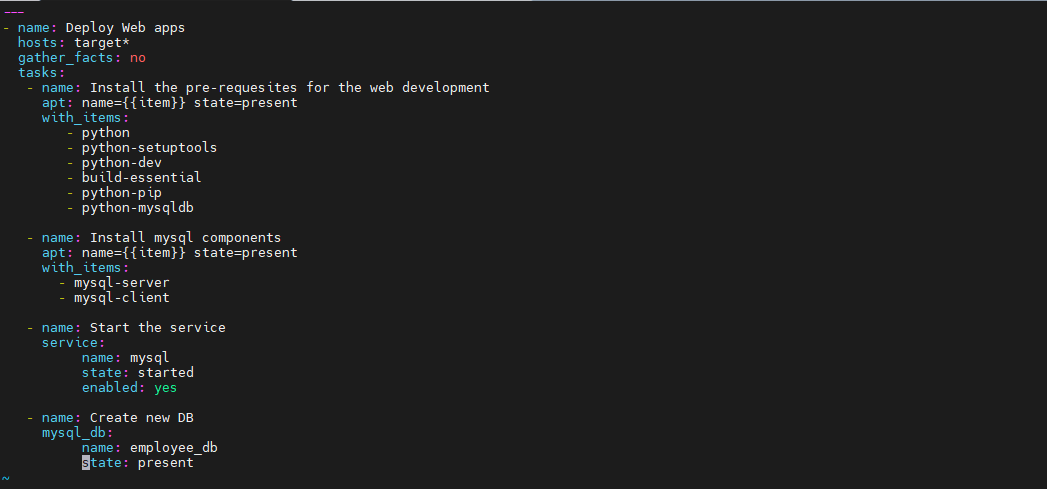The width and height of the screenshot is (1047, 489).
Task: Click the "employee_db" database name
Action: pos(173,447)
